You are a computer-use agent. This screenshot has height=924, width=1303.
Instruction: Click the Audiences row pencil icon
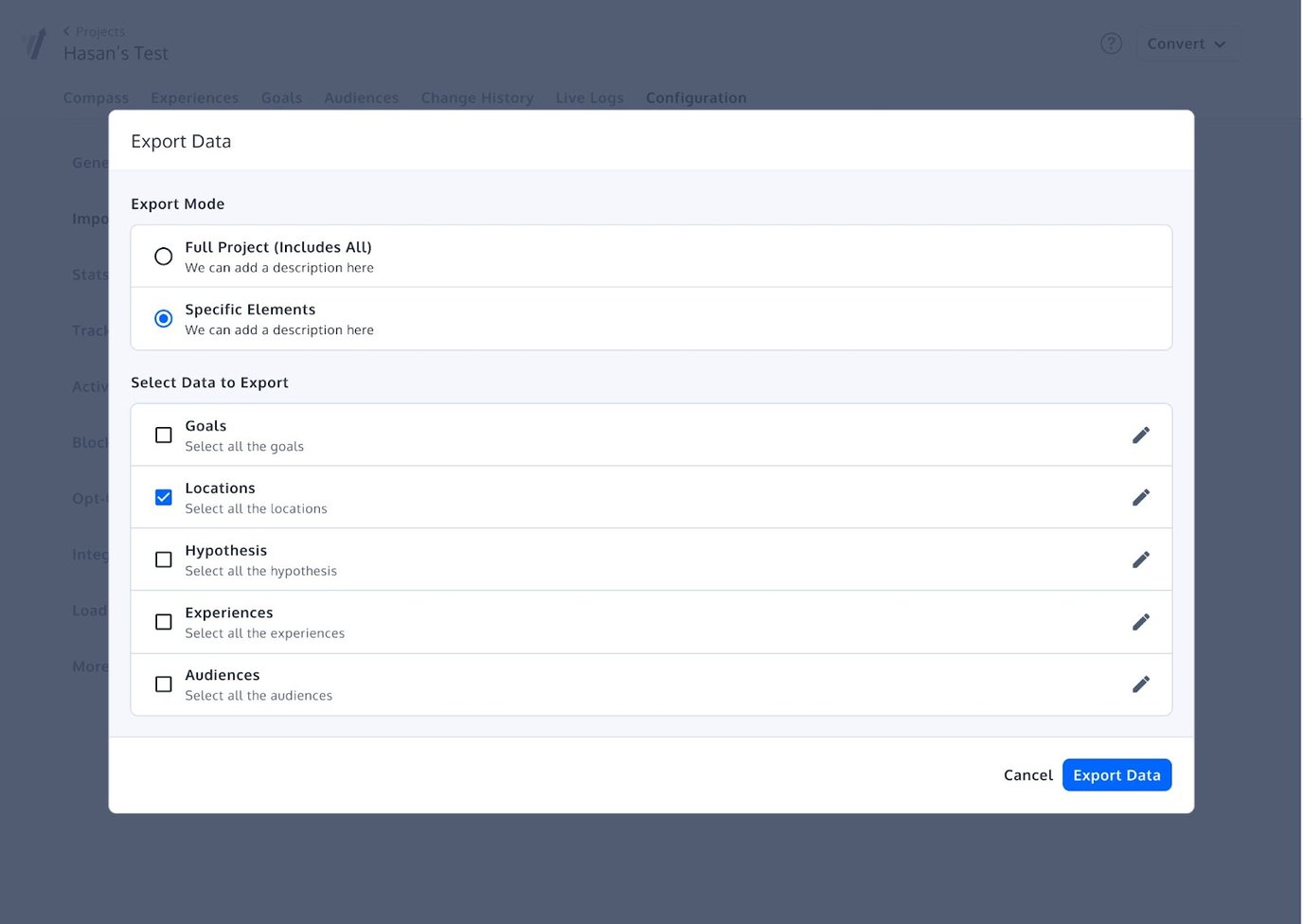[1140, 684]
